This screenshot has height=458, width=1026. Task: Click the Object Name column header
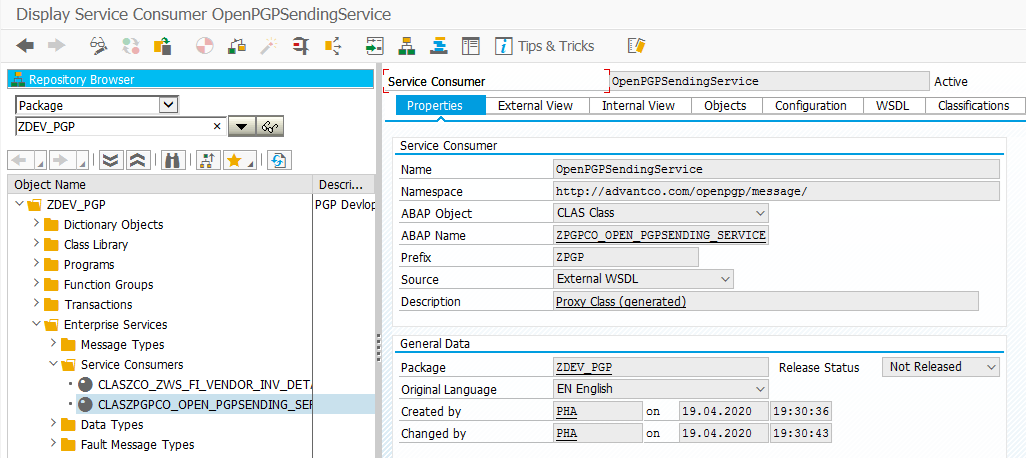click(x=160, y=185)
